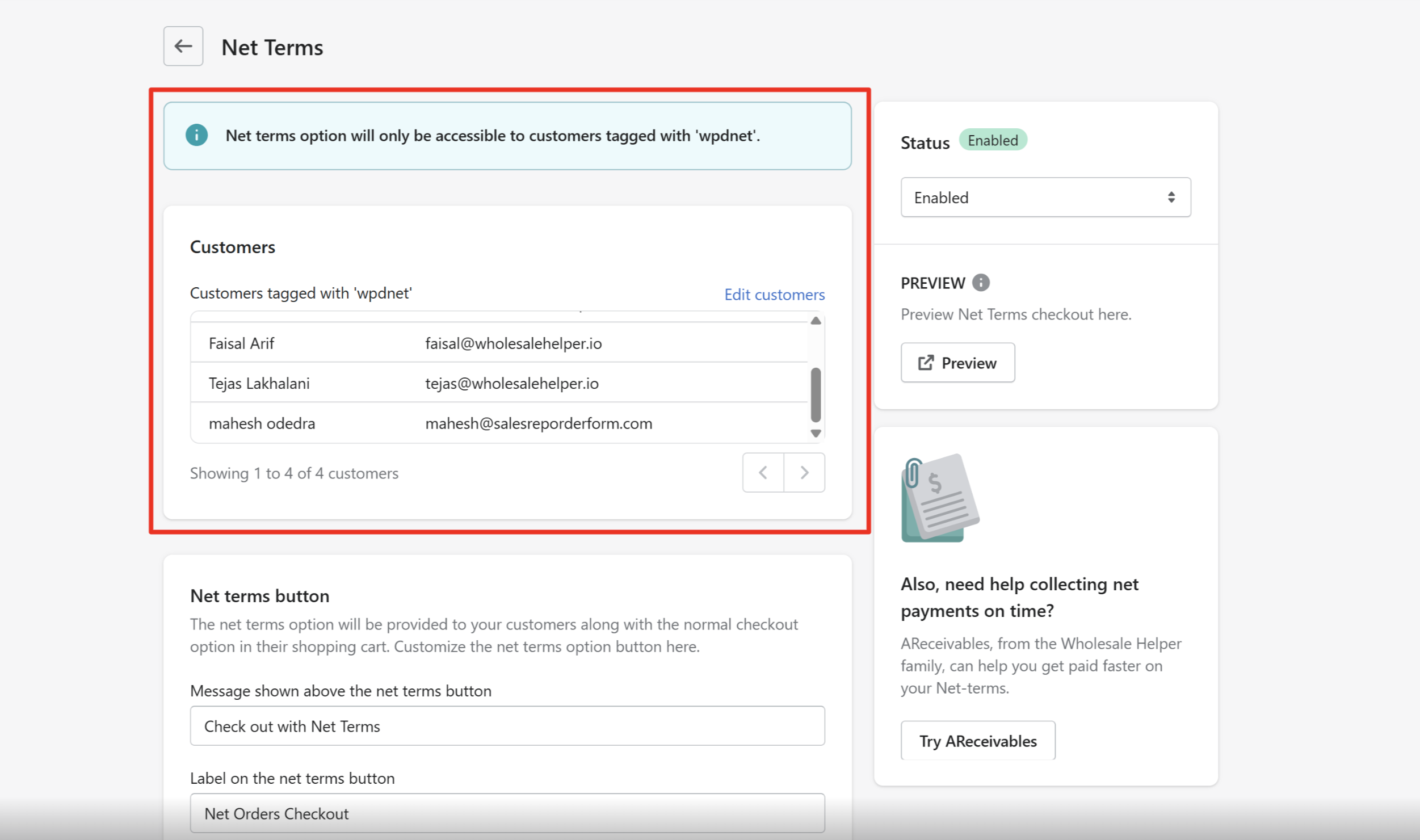Select the Tejas Lakhalani customer row
The width and height of the screenshot is (1420, 840).
[x=259, y=383]
